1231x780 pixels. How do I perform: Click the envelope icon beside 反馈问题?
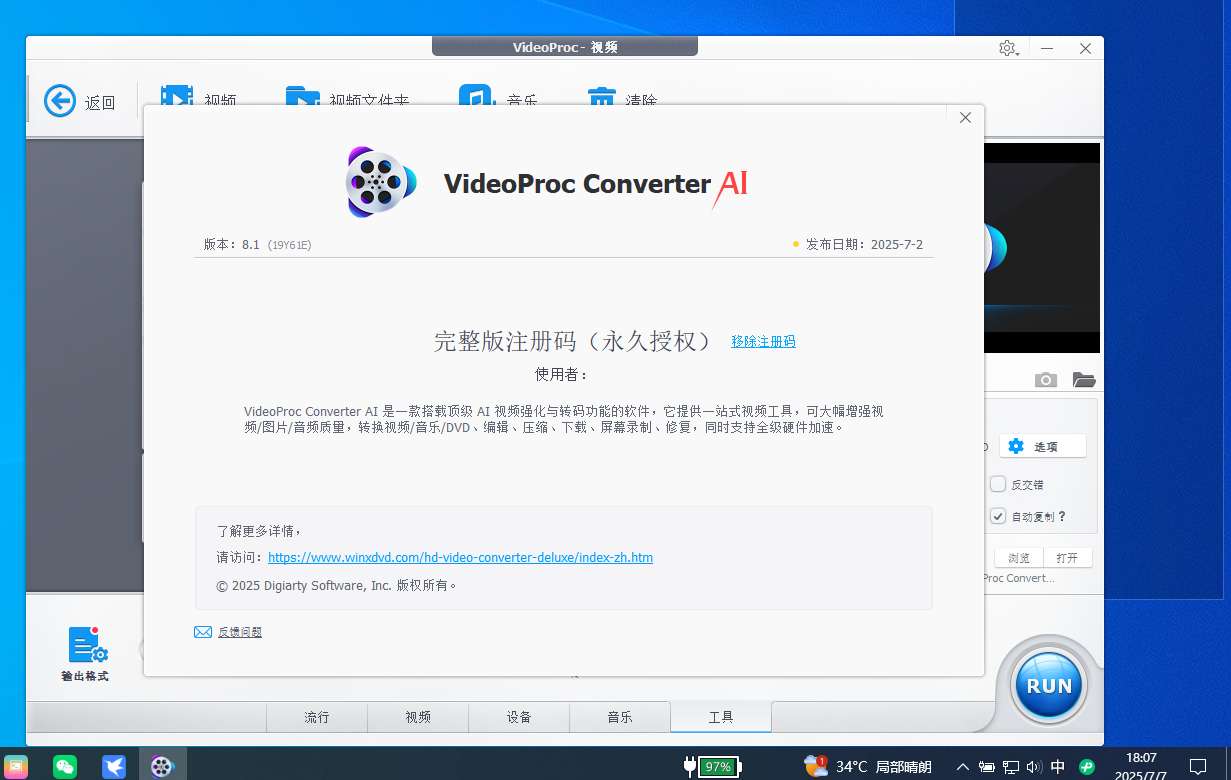tap(203, 632)
